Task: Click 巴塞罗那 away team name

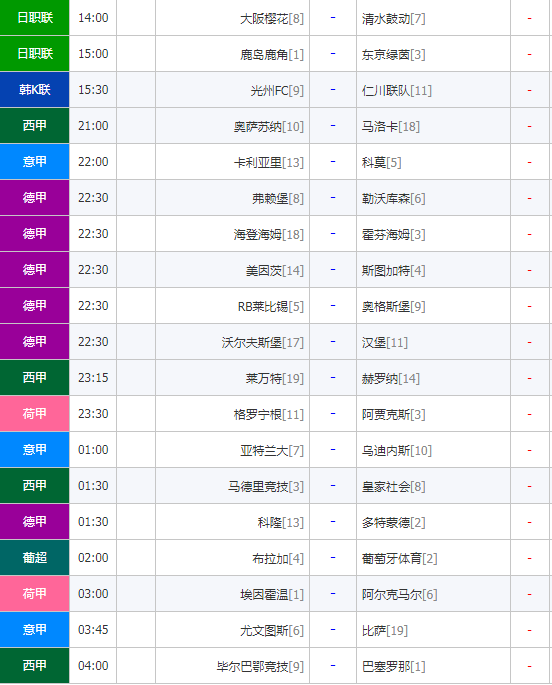Action: (x=386, y=666)
